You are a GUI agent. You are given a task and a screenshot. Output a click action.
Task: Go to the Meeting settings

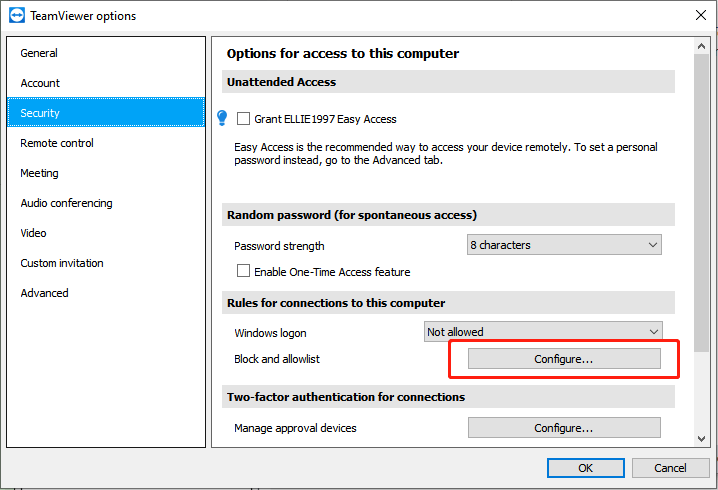[39, 173]
